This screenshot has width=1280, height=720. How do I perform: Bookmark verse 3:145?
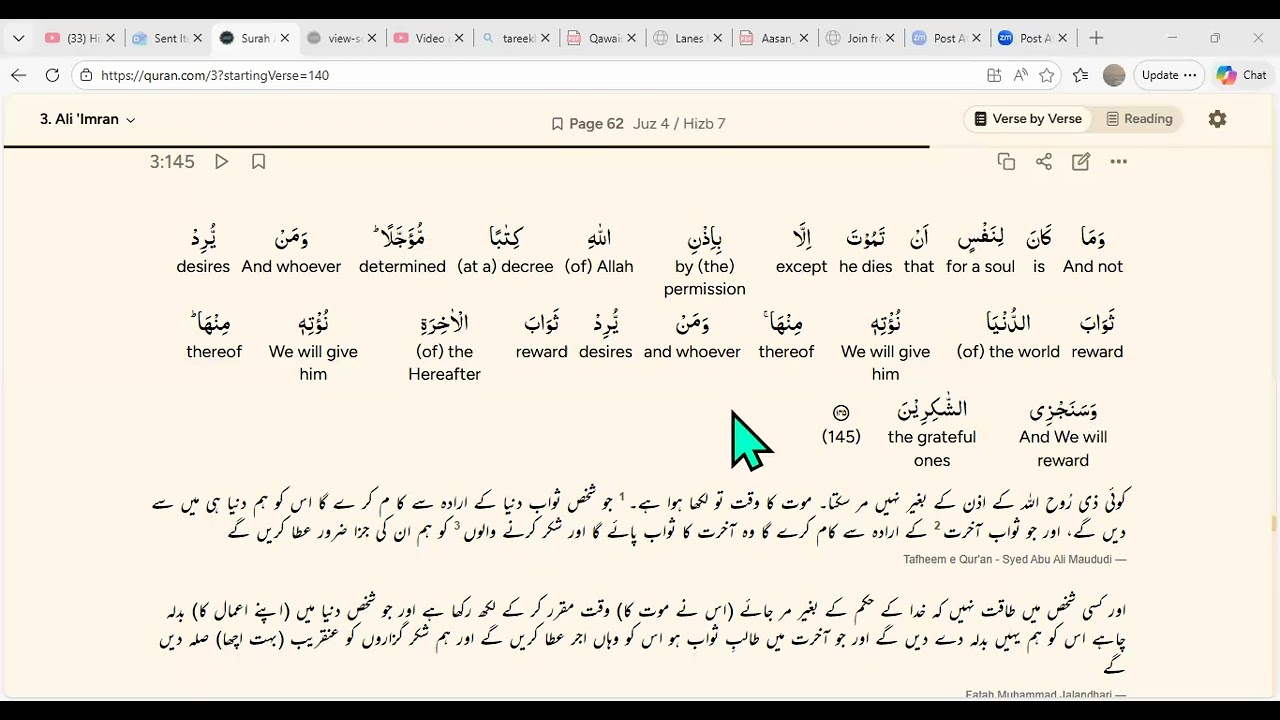tap(258, 161)
